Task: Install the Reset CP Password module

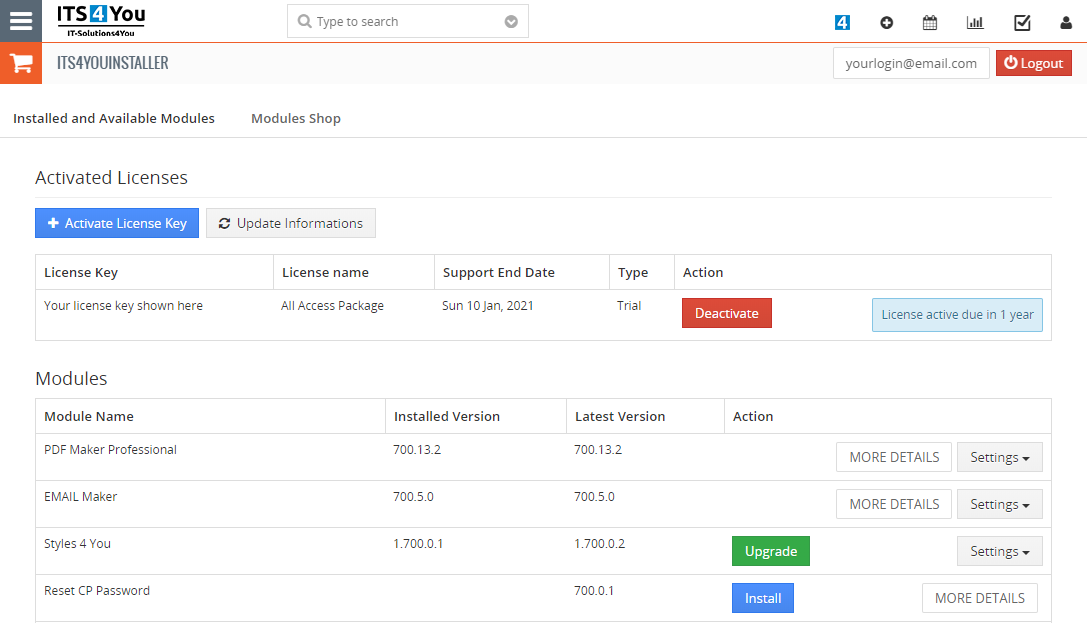Action: pyautogui.click(x=762, y=598)
